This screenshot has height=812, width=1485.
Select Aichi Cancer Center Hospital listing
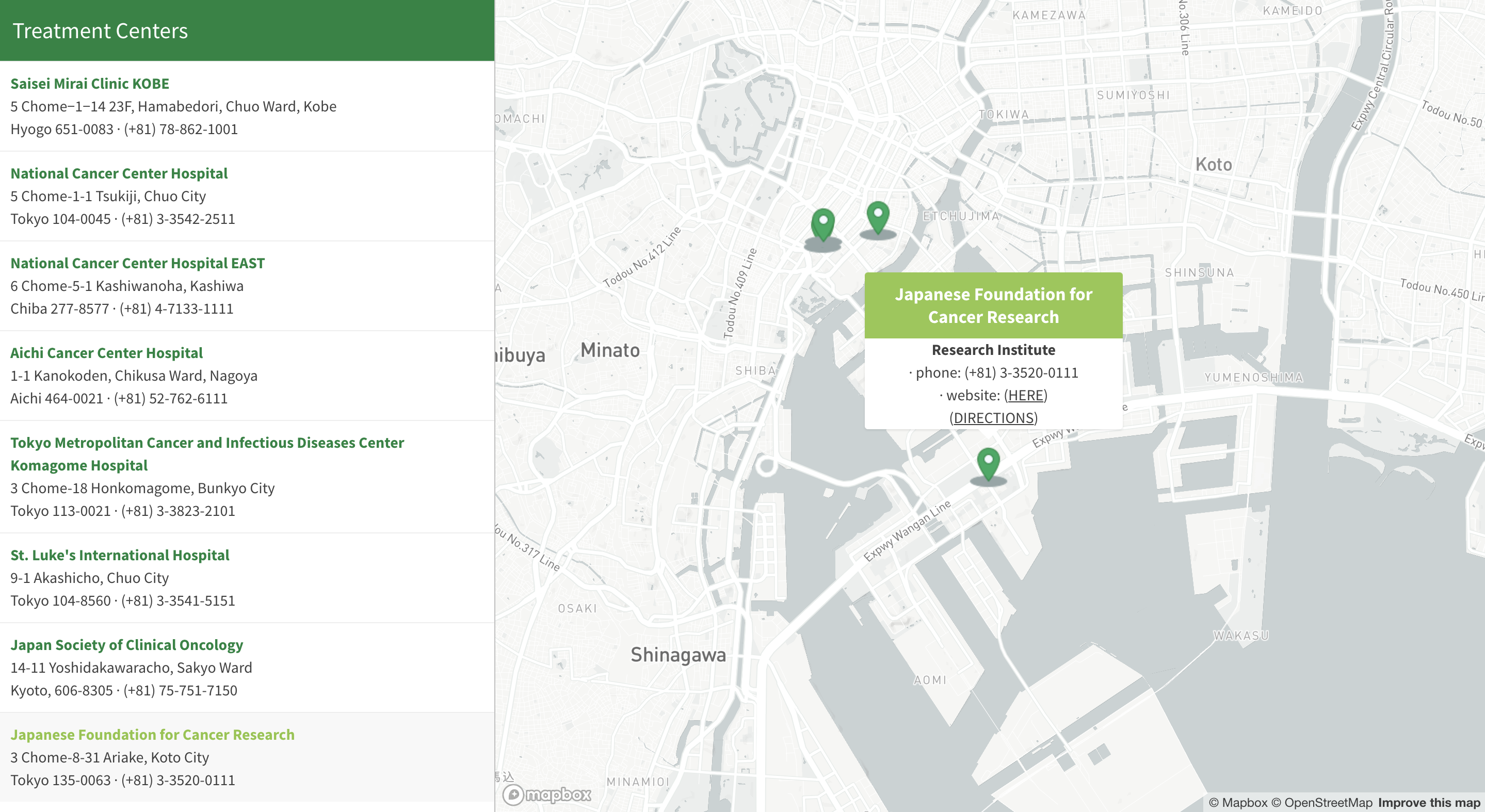pos(106,353)
